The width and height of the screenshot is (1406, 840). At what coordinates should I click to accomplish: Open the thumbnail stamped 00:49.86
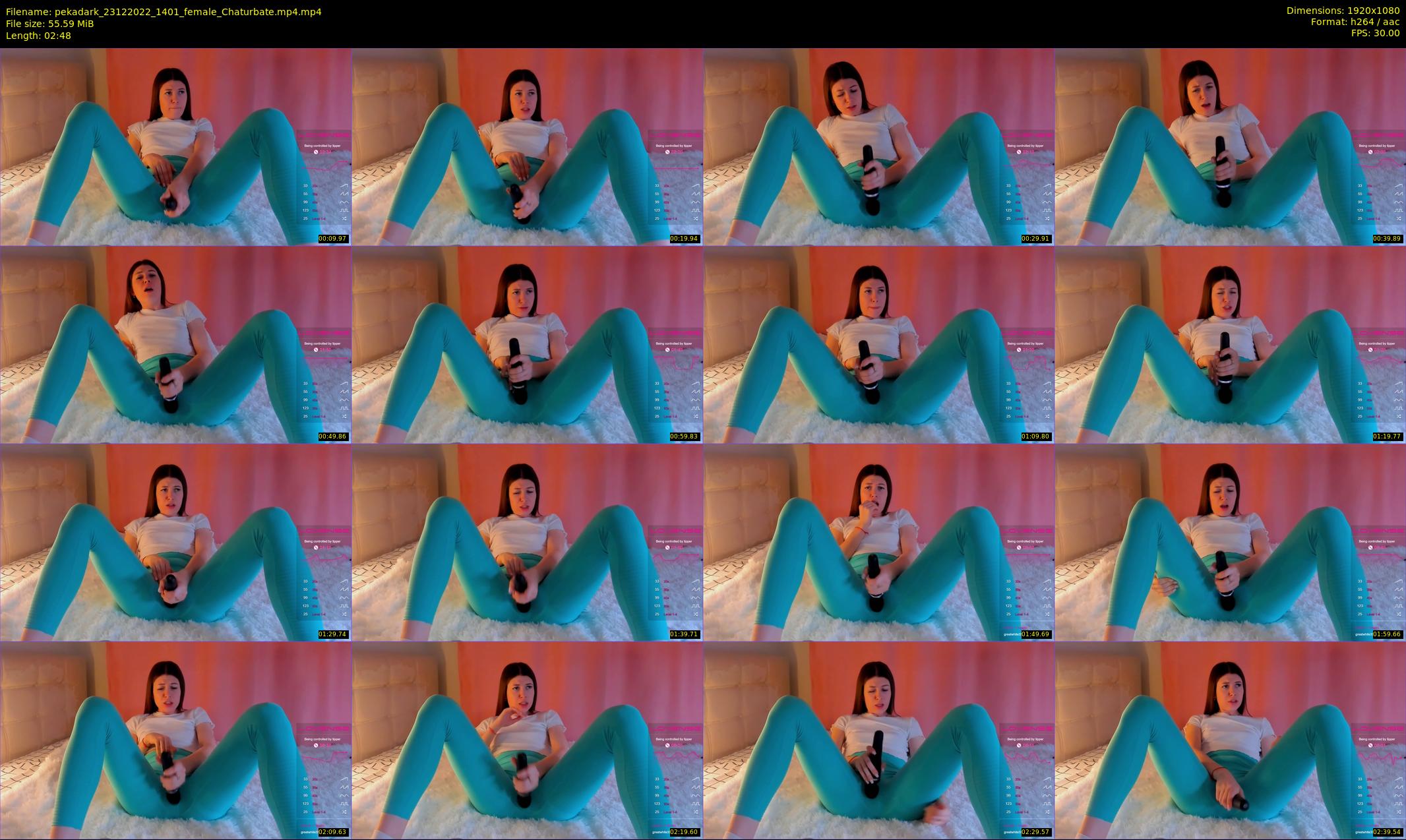175,344
